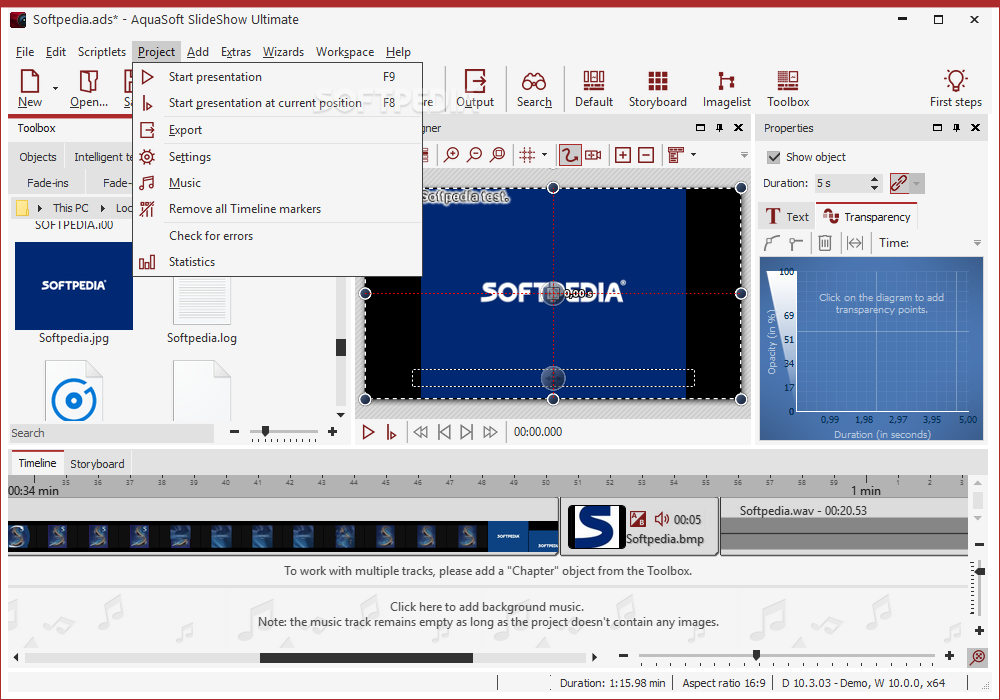Pin the Properties panel
The height and width of the screenshot is (700, 1000).
point(956,128)
